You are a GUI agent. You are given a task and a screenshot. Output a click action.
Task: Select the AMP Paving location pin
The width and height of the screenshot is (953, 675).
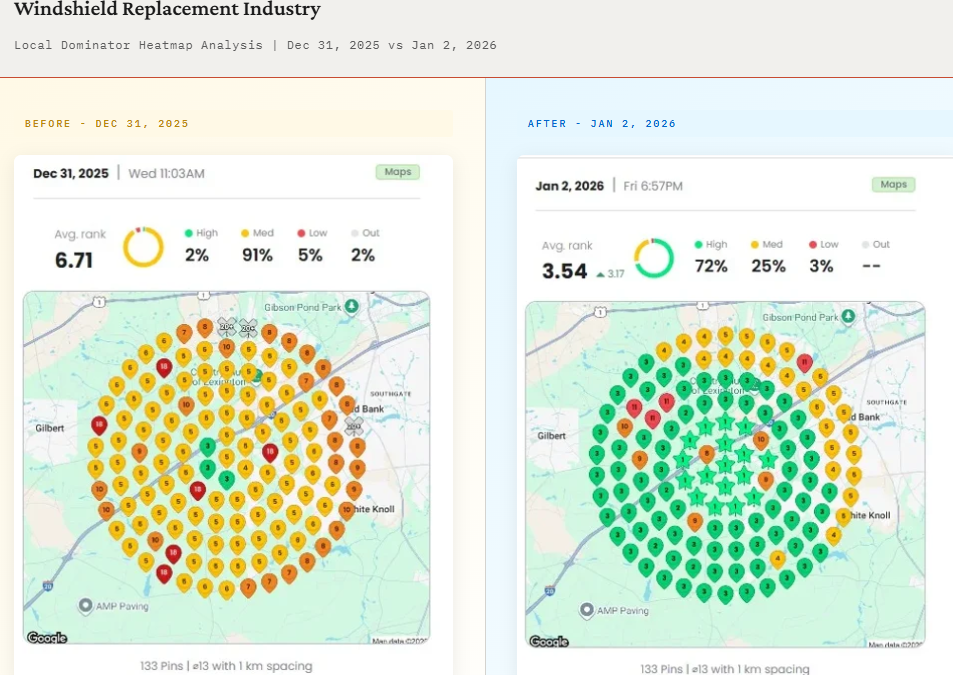[86, 605]
